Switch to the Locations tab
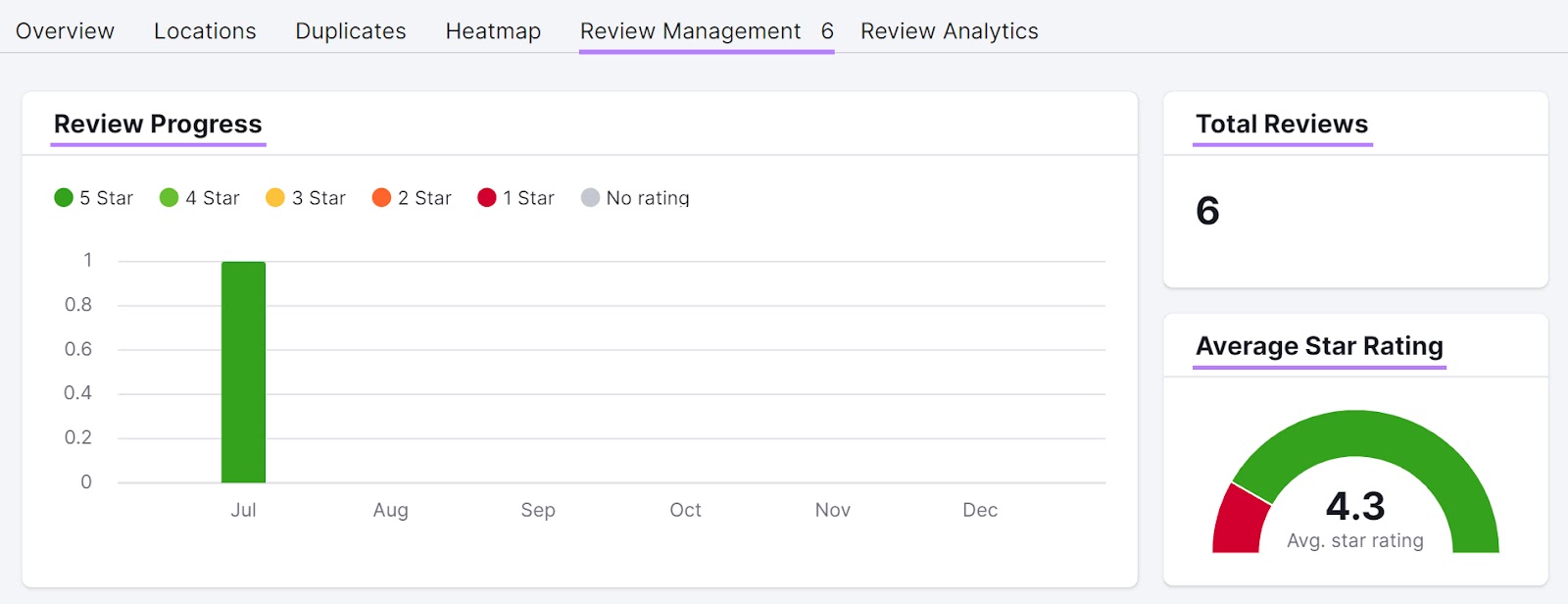1568x604 pixels. (205, 31)
